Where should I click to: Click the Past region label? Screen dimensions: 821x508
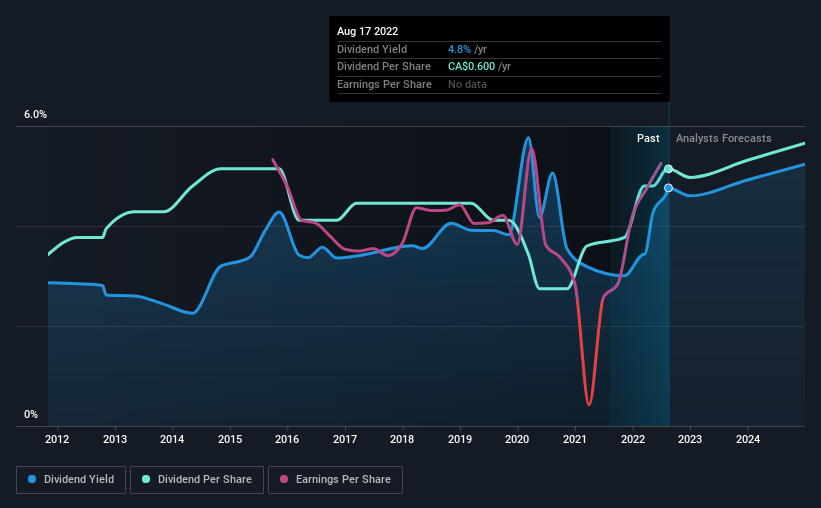point(648,138)
